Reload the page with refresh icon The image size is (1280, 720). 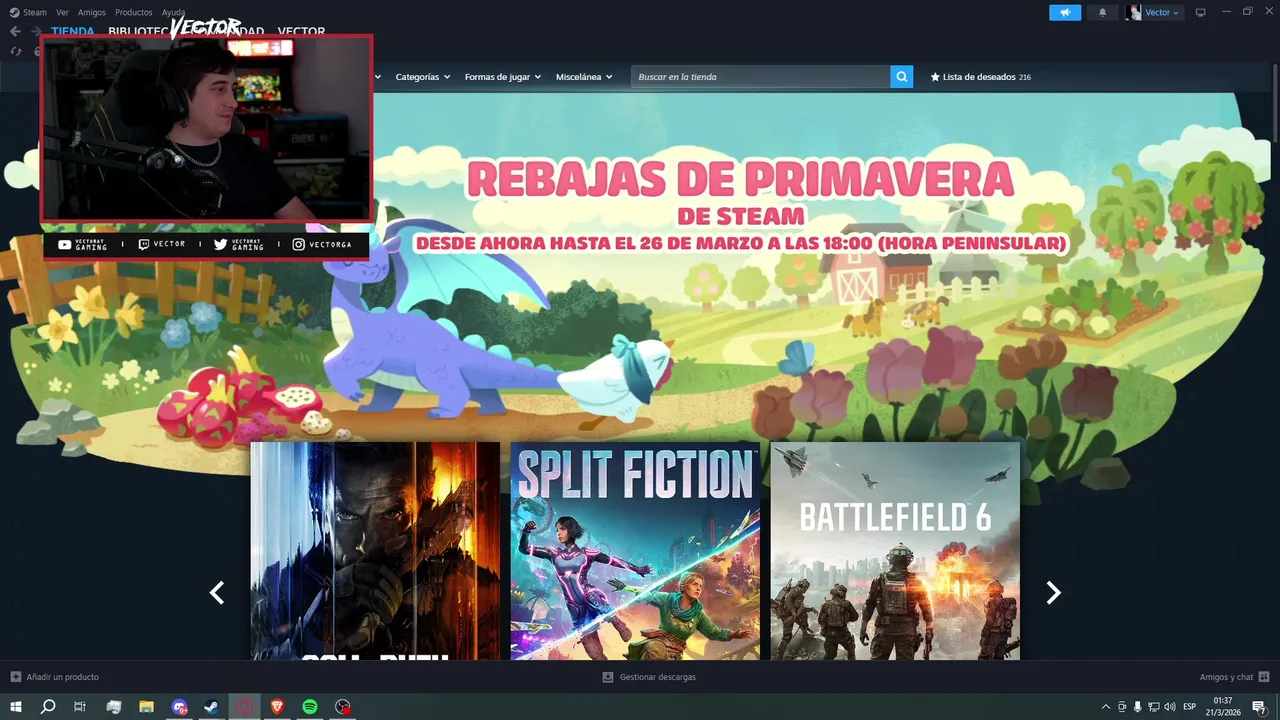pyautogui.click(x=16, y=51)
